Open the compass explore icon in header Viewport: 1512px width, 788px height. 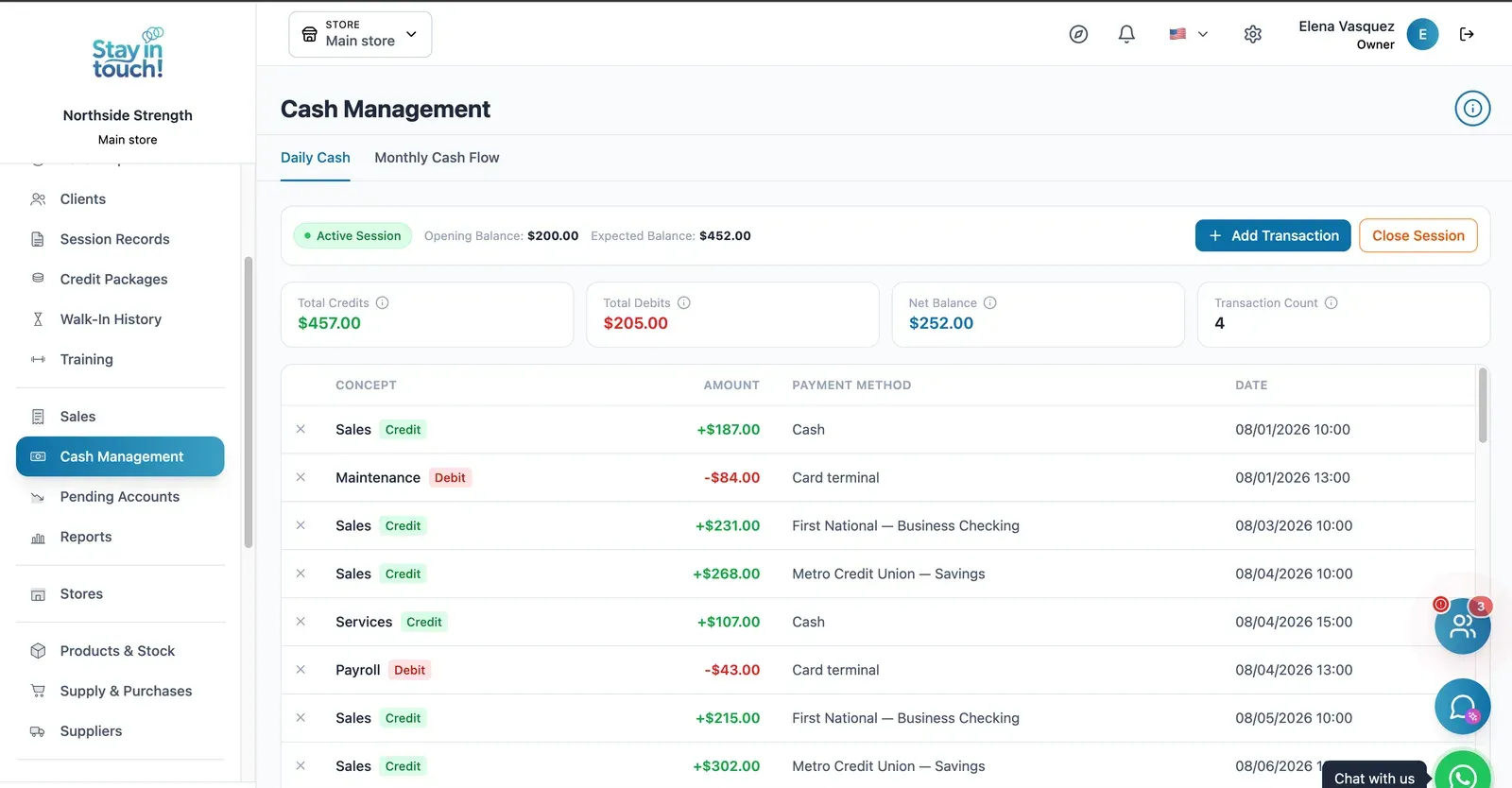coord(1078,34)
